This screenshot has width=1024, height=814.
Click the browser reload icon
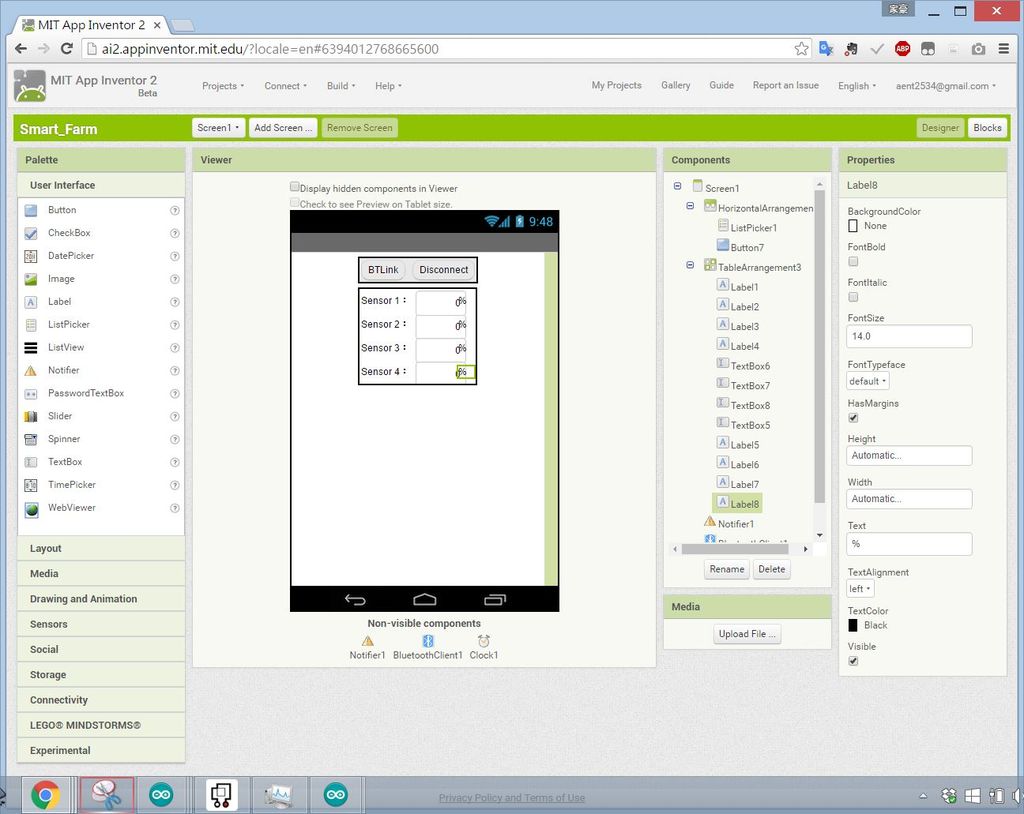[x=67, y=48]
